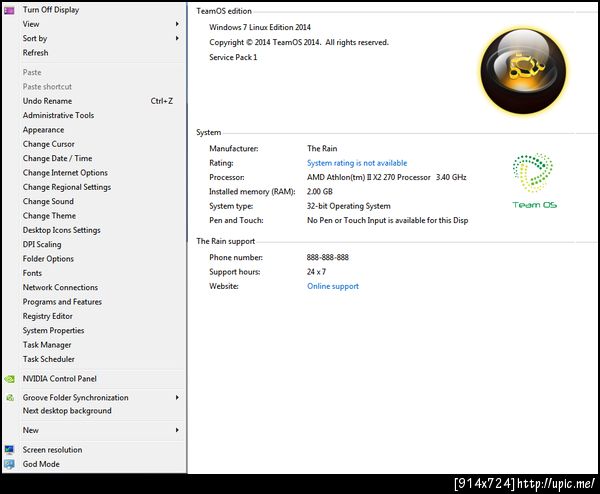Screen dimensions: 600x494
Task: Expand the View submenu arrow
Action: pyautogui.click(x=177, y=24)
